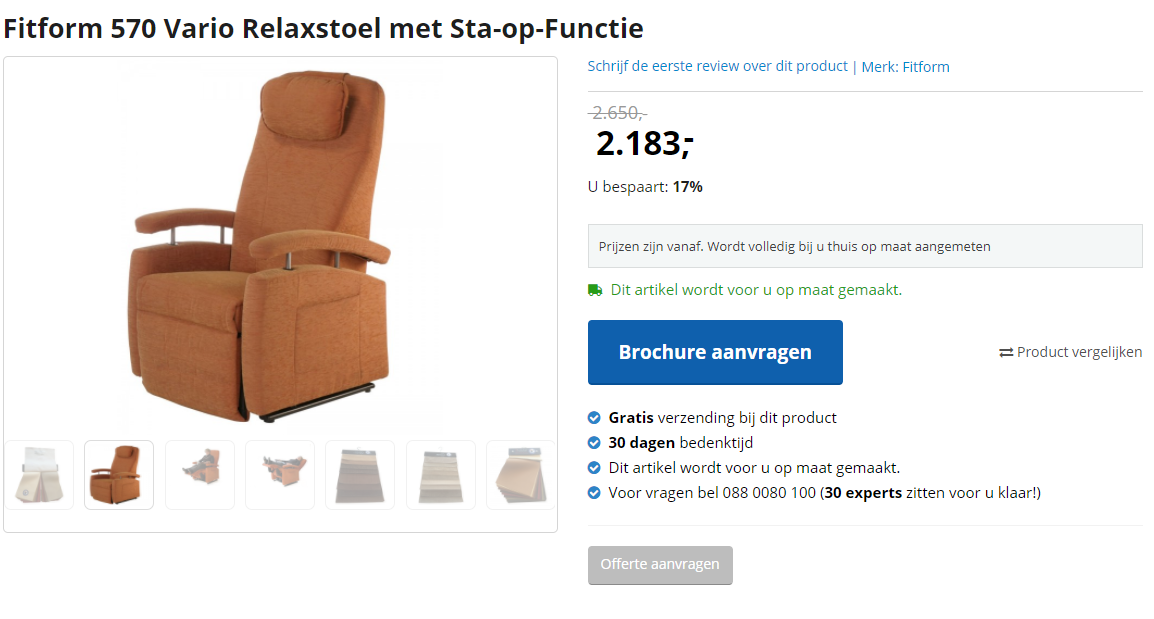Screen dimensions: 1154x619
Task: Select the dark brown fabric swatch thumbnail
Action: pos(360,475)
